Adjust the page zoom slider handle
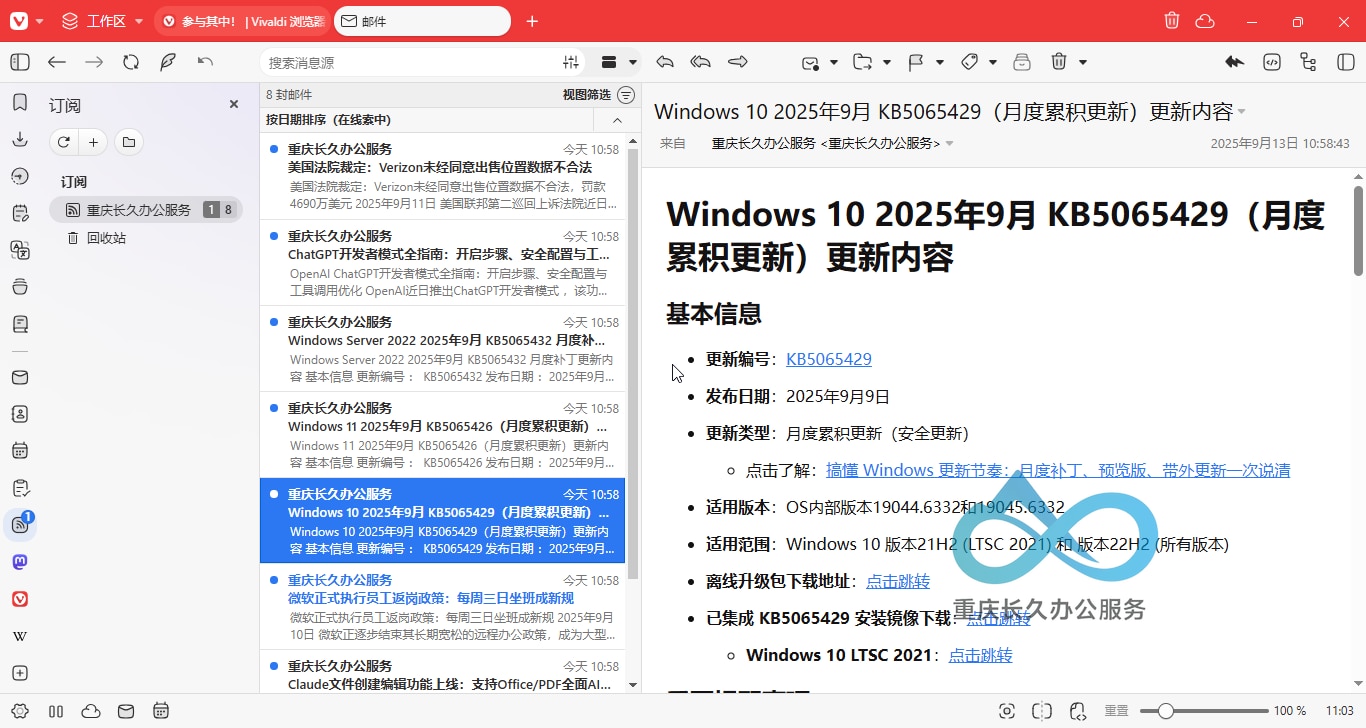This screenshot has width=1366, height=728. [x=1165, y=711]
